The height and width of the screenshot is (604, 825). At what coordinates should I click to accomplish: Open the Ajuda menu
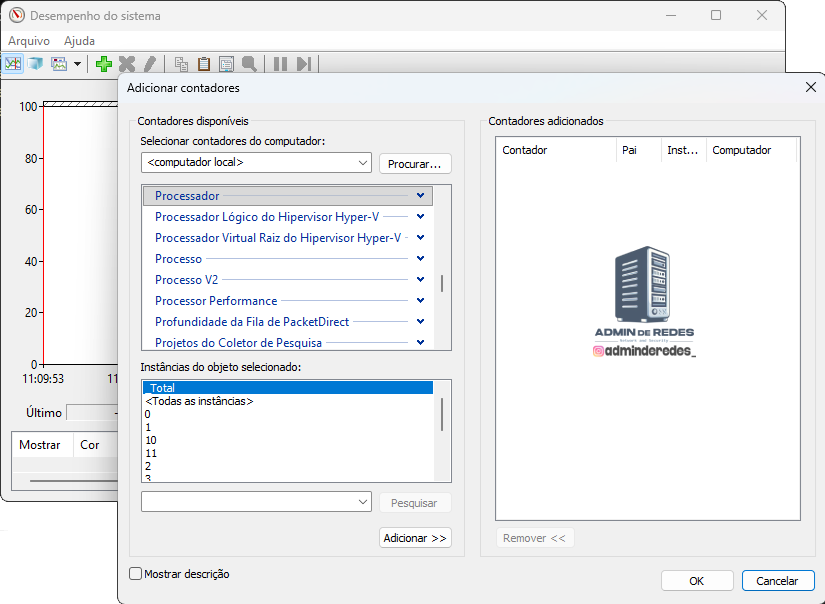(79, 41)
